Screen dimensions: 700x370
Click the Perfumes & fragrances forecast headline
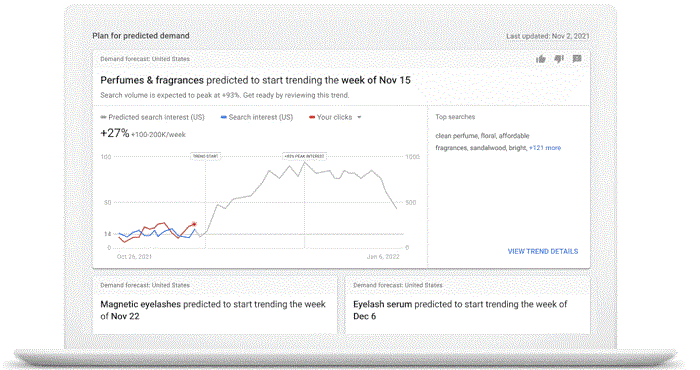[x=255, y=80]
